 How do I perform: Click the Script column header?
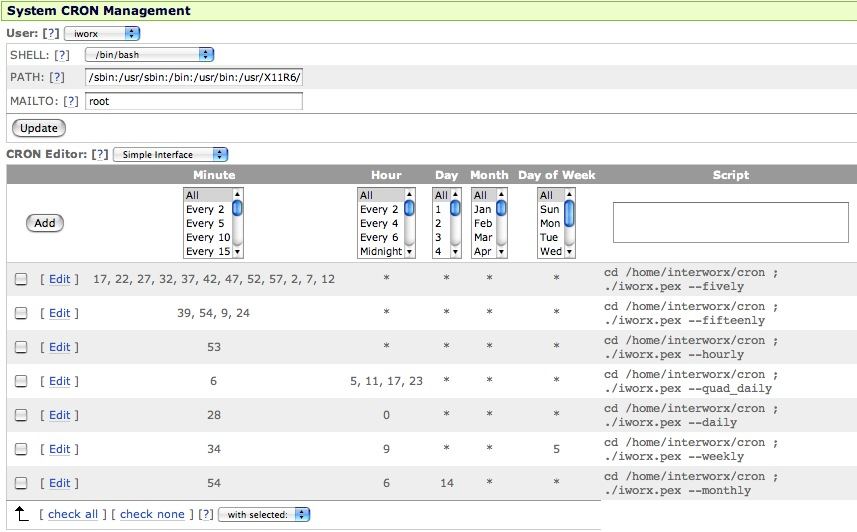731,175
